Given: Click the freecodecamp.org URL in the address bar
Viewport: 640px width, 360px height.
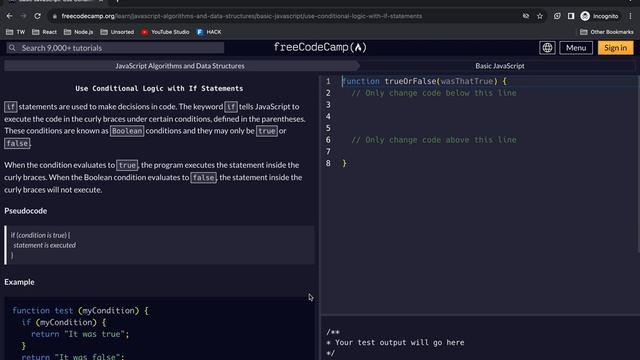Looking at the screenshot, I should [x=242, y=16].
